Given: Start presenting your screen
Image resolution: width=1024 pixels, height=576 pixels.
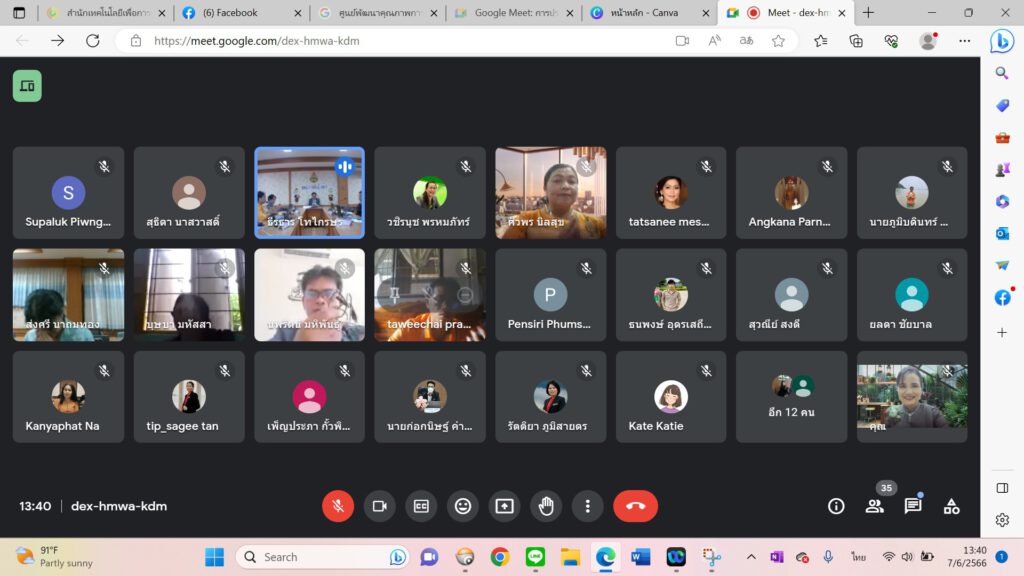Looking at the screenshot, I should pos(504,506).
